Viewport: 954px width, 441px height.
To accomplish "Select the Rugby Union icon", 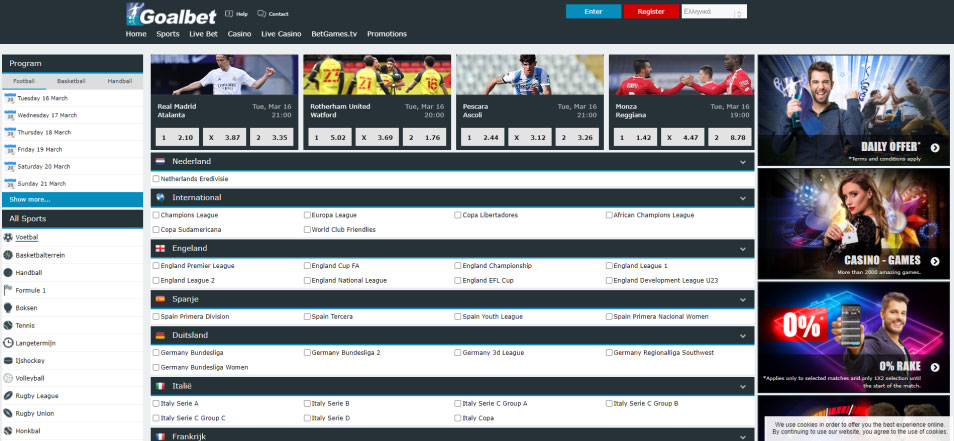I will (x=8, y=414).
